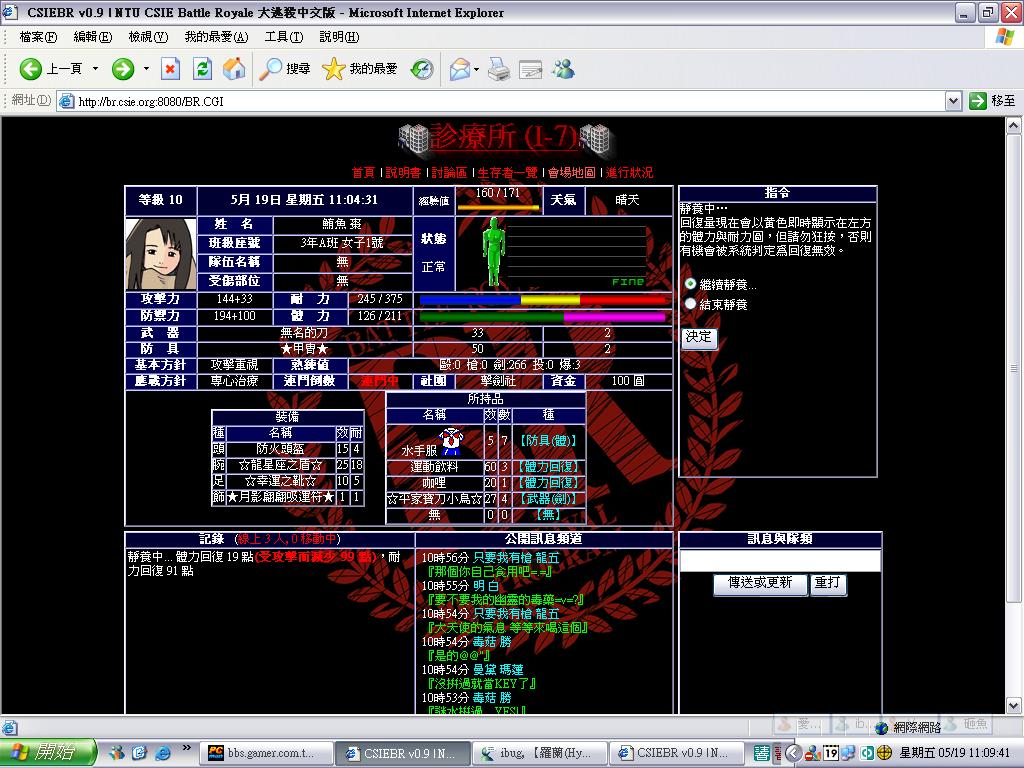Launch Internet Explorer from quick launch
The image size is (1024, 768).
coord(162,753)
